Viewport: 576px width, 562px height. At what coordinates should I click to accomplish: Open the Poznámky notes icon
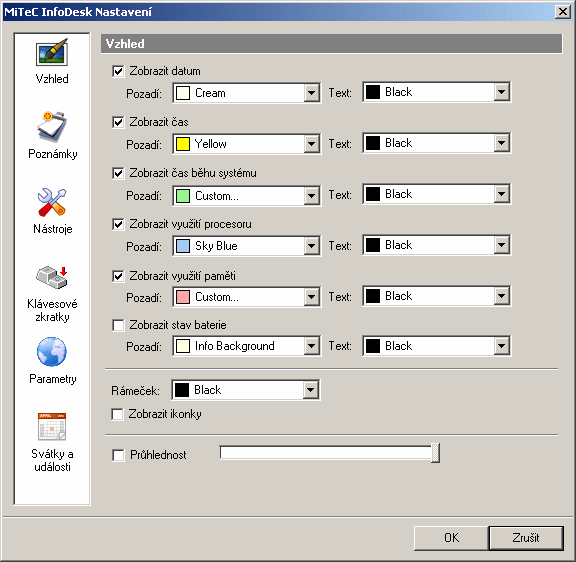tap(52, 126)
